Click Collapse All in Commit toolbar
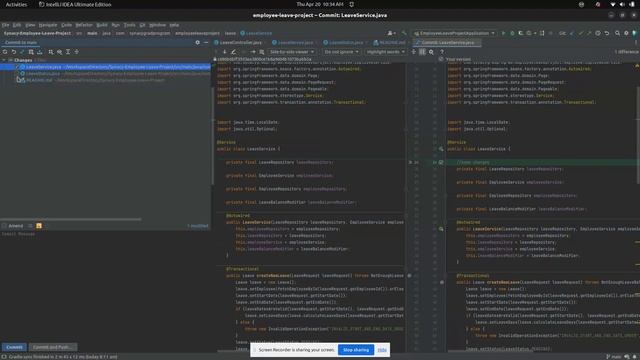The width and height of the screenshot is (640, 360). [77, 52]
